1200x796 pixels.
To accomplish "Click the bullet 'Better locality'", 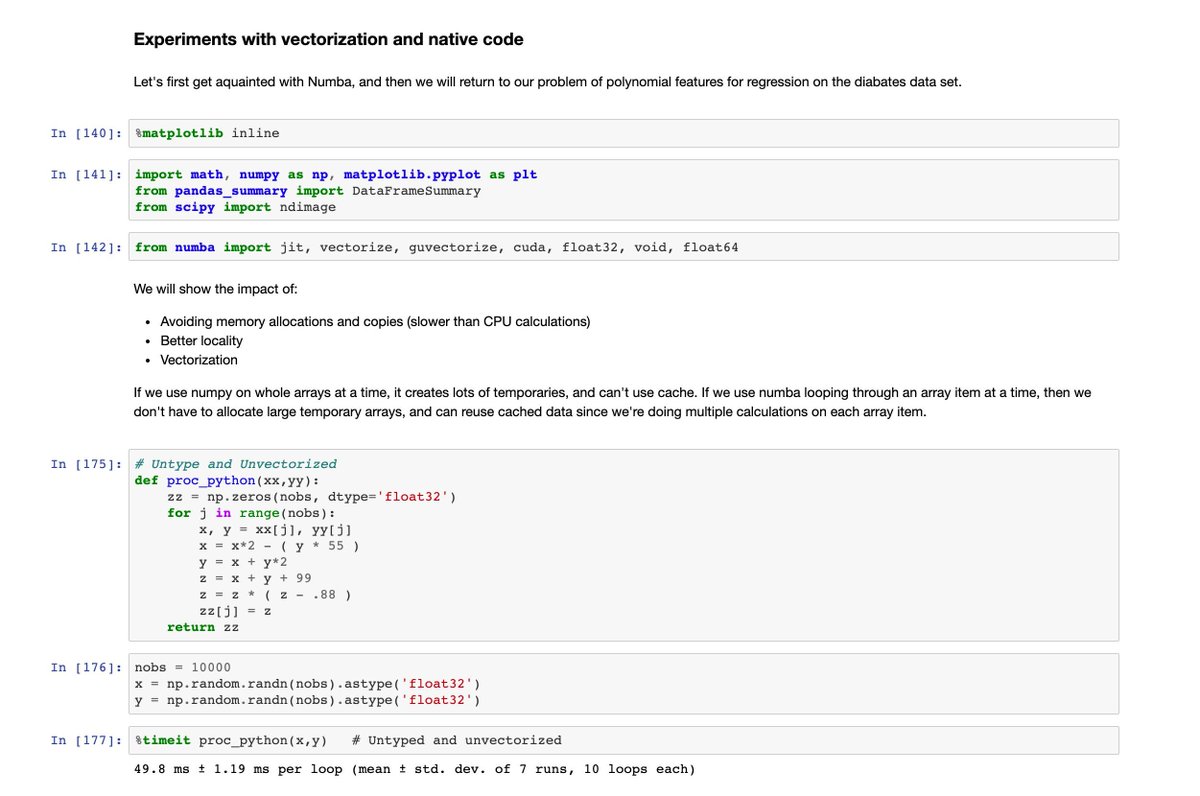I will pyautogui.click(x=201, y=340).
